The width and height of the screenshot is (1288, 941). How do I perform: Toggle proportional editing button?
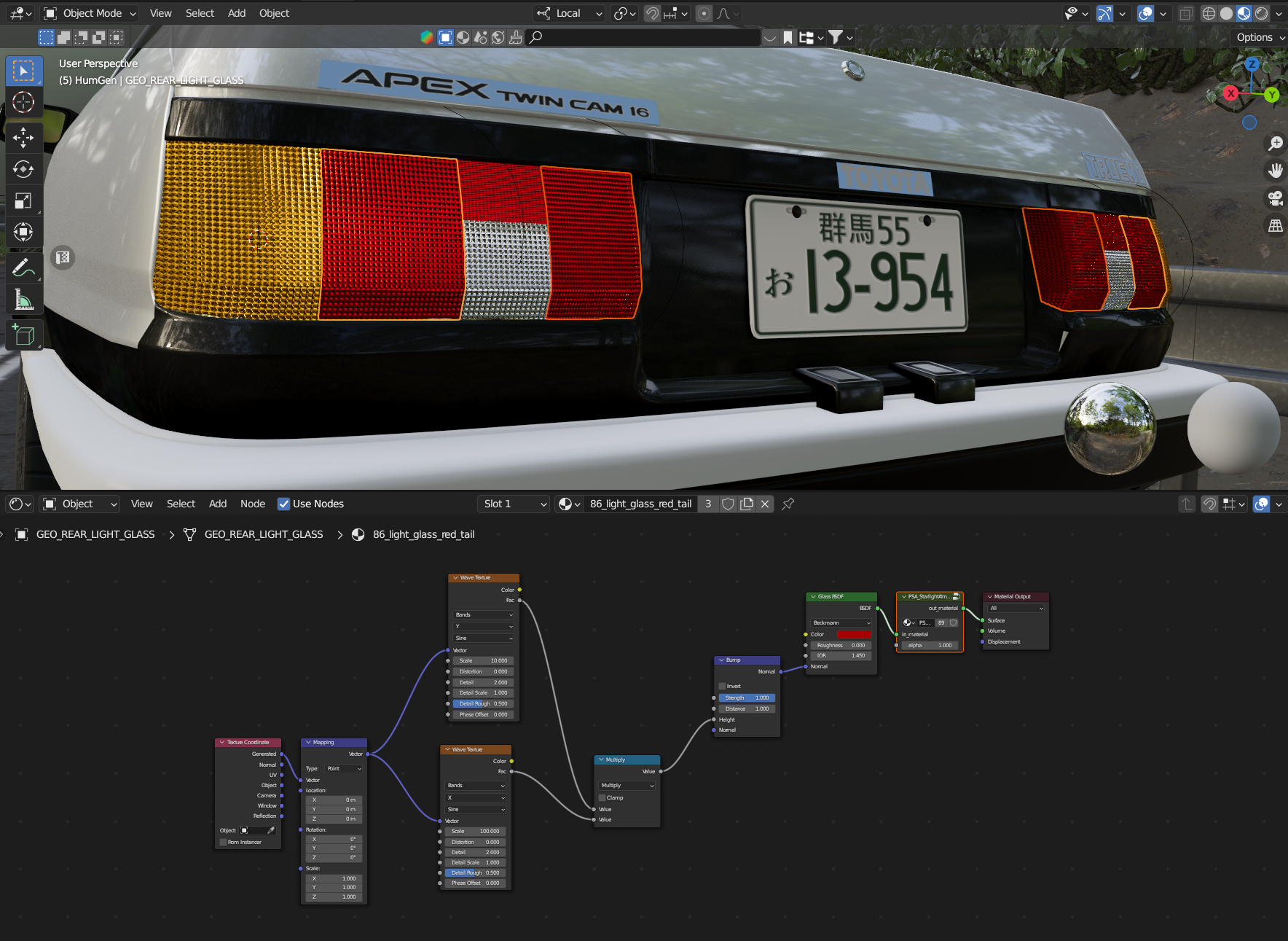click(x=704, y=13)
